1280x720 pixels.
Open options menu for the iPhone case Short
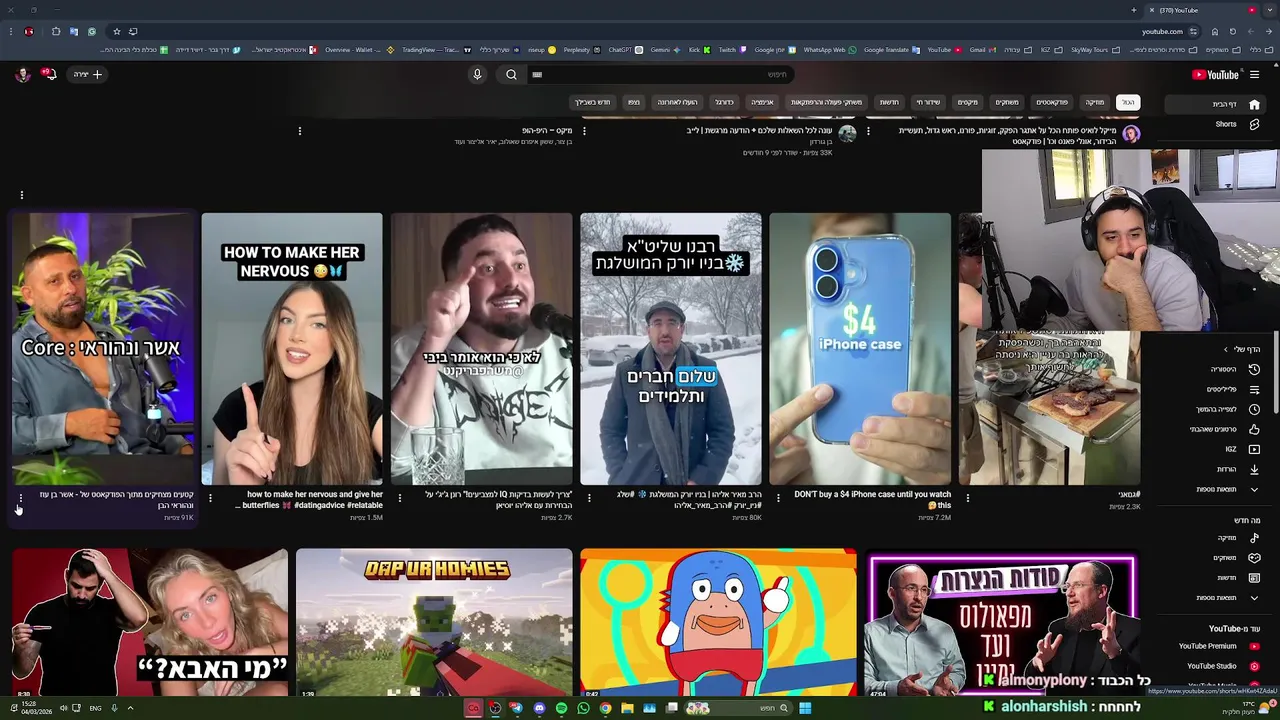[778, 497]
